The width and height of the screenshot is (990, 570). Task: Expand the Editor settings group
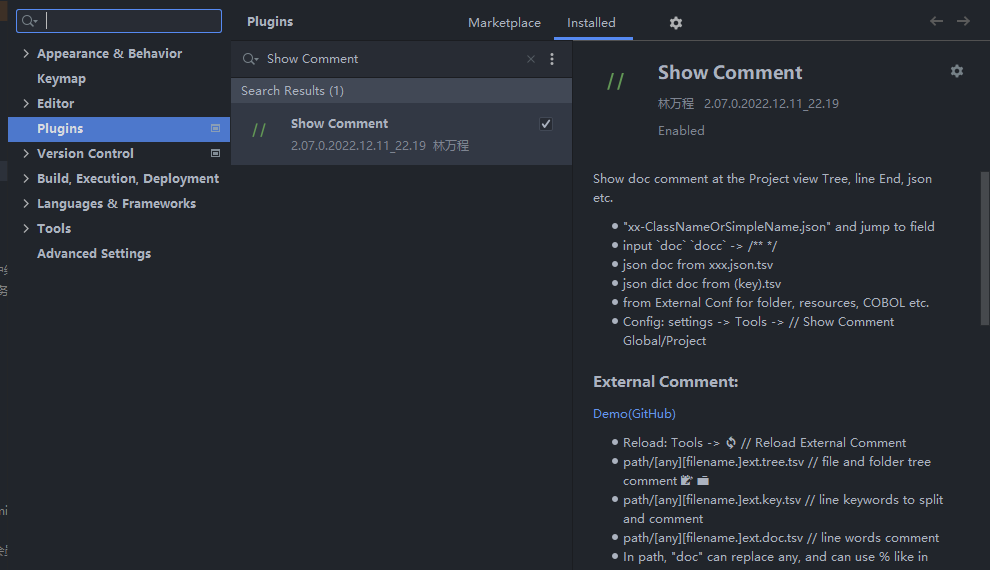[x=26, y=104]
